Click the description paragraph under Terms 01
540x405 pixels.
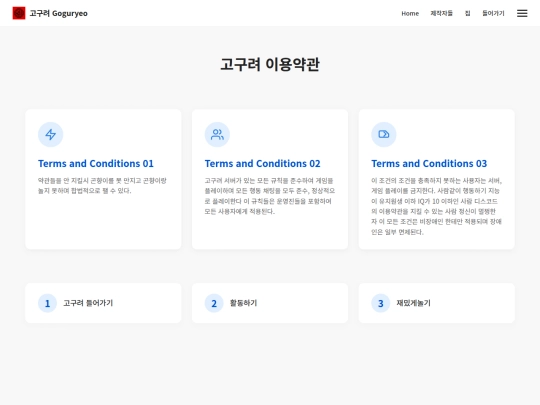point(102,186)
